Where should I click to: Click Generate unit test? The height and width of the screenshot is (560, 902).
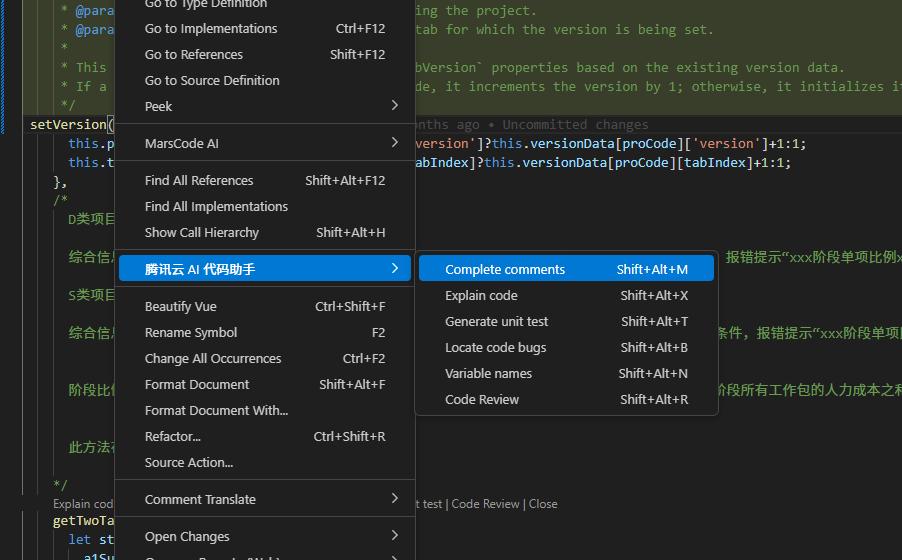click(x=566, y=321)
